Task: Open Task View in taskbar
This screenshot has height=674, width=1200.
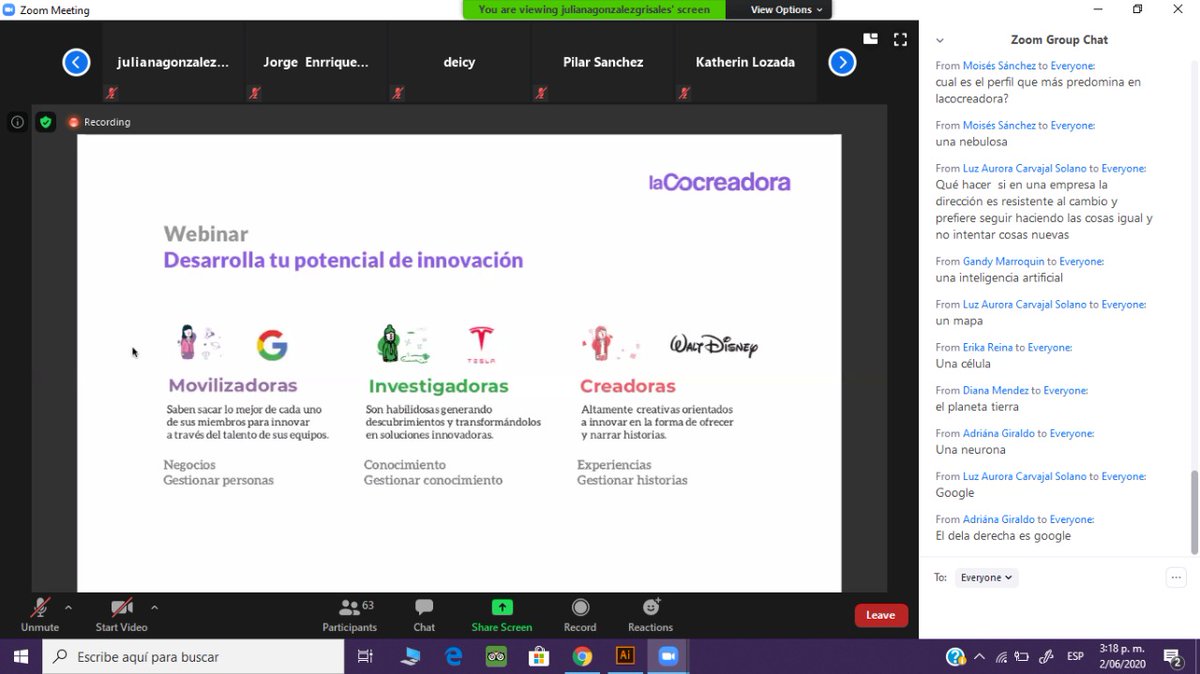Action: pos(365,657)
